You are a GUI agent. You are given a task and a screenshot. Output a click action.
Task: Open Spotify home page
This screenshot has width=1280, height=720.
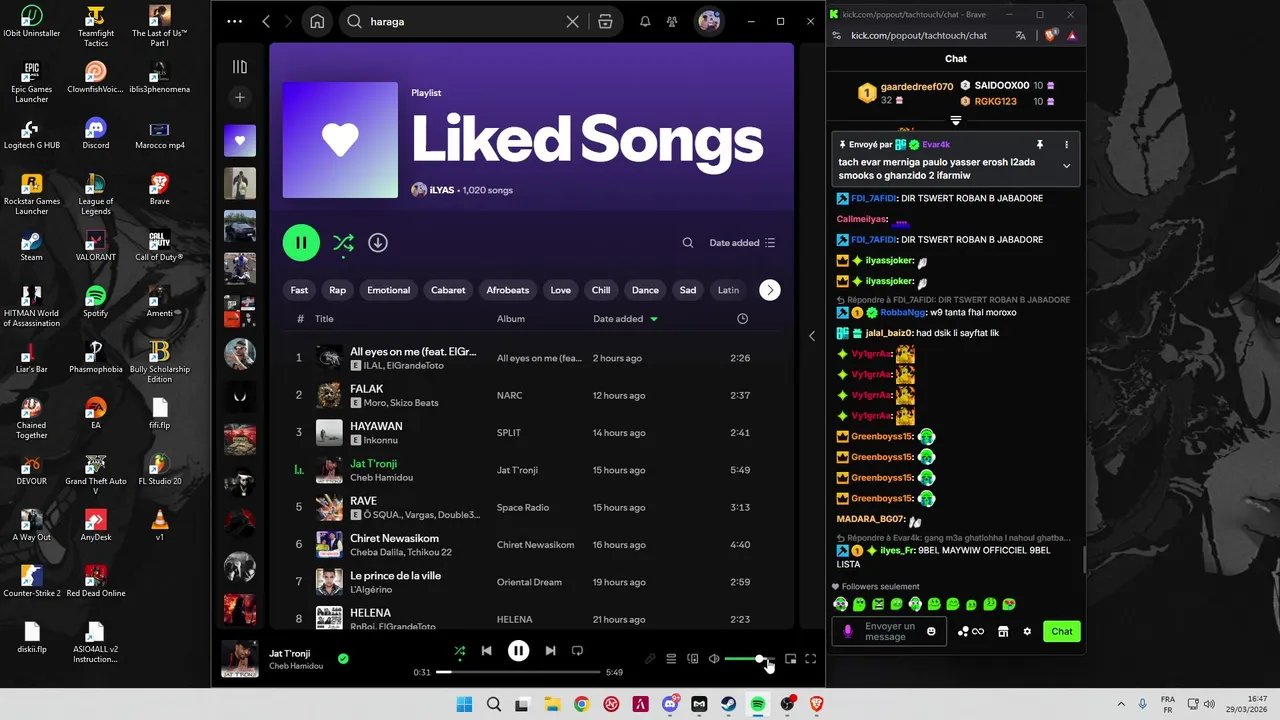(x=317, y=21)
